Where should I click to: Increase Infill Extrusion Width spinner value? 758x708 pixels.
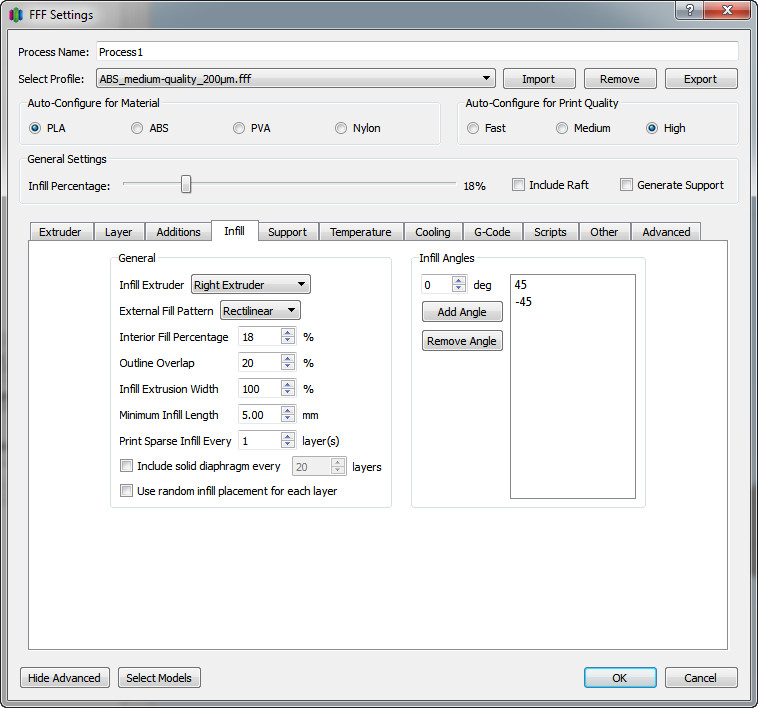pyautogui.click(x=288, y=384)
